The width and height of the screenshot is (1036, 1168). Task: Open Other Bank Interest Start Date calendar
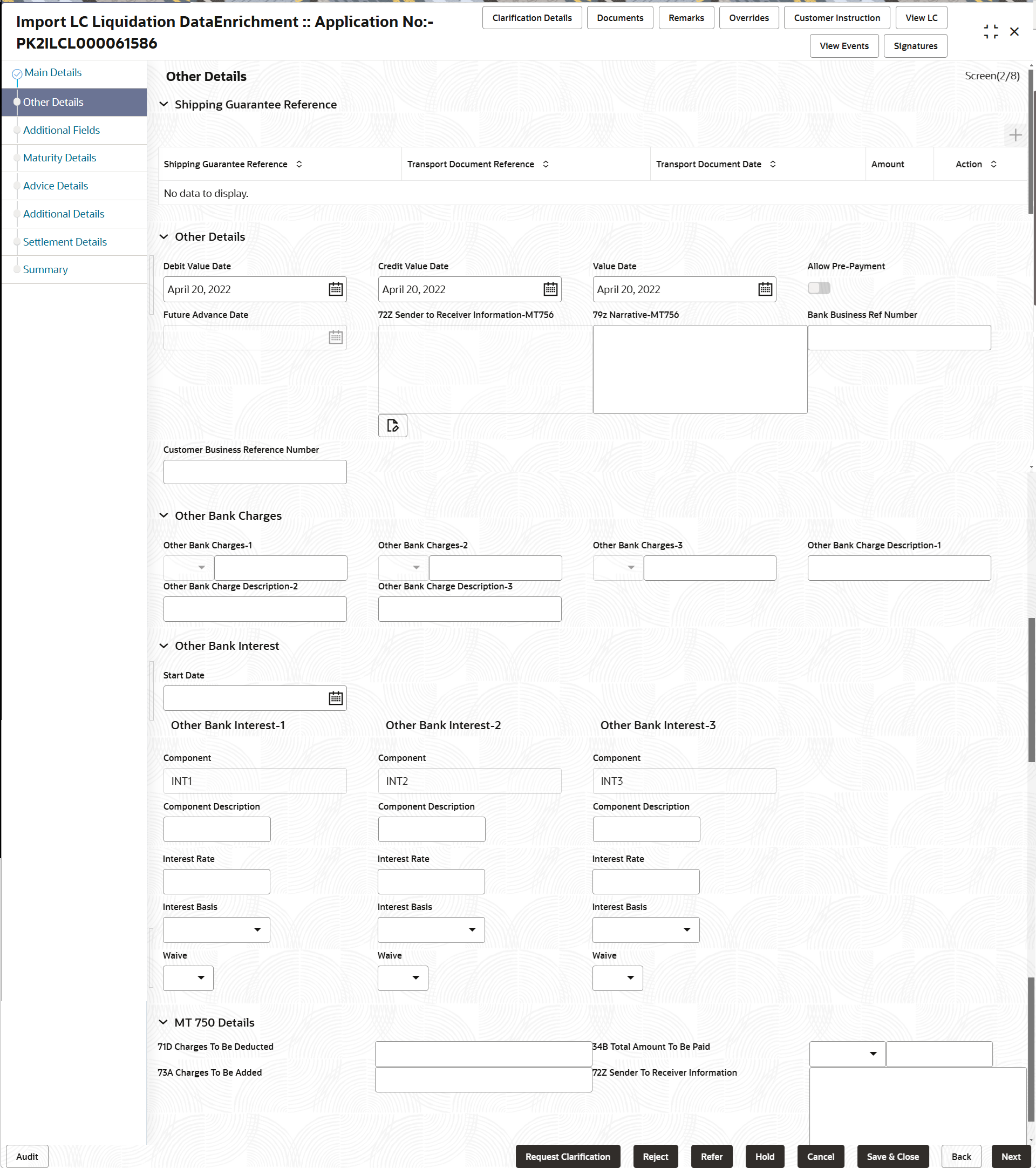(x=335, y=698)
